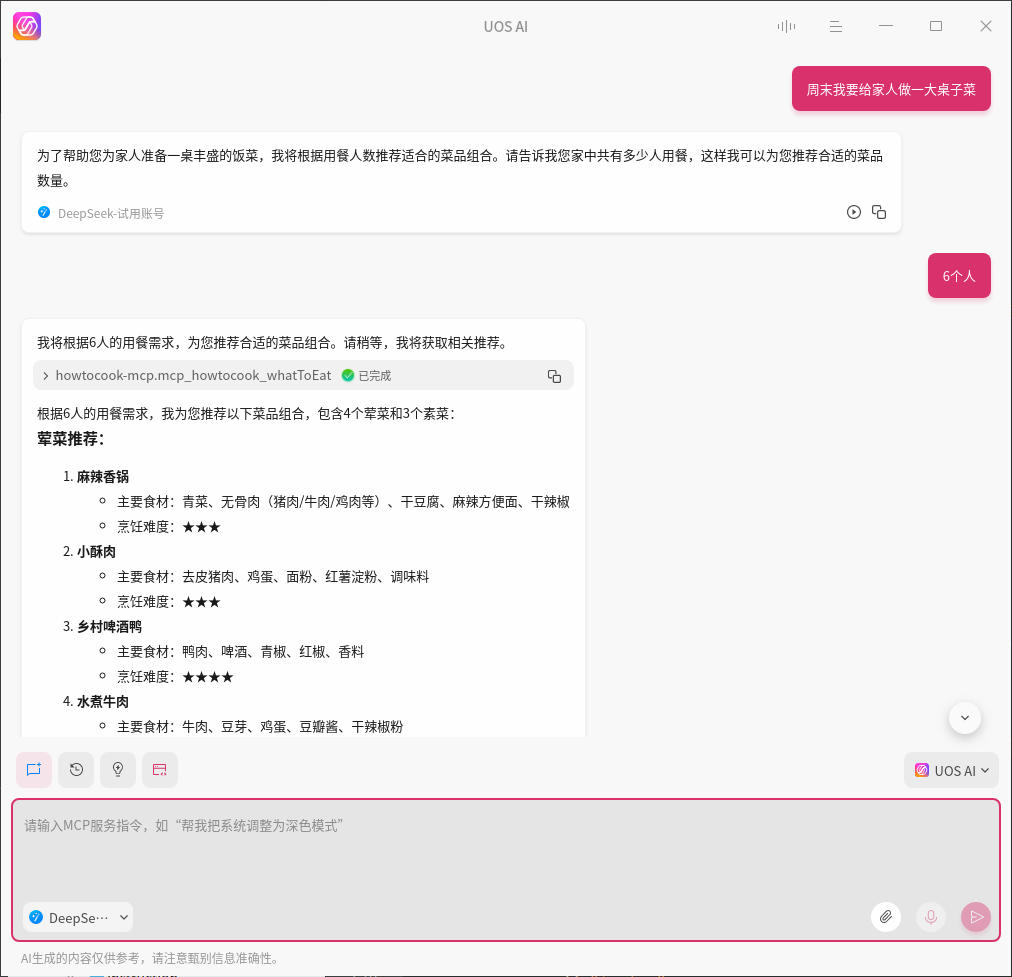Image resolution: width=1012 pixels, height=977 pixels.
Task: Click the lightbulb toolbar icon
Action: [118, 769]
